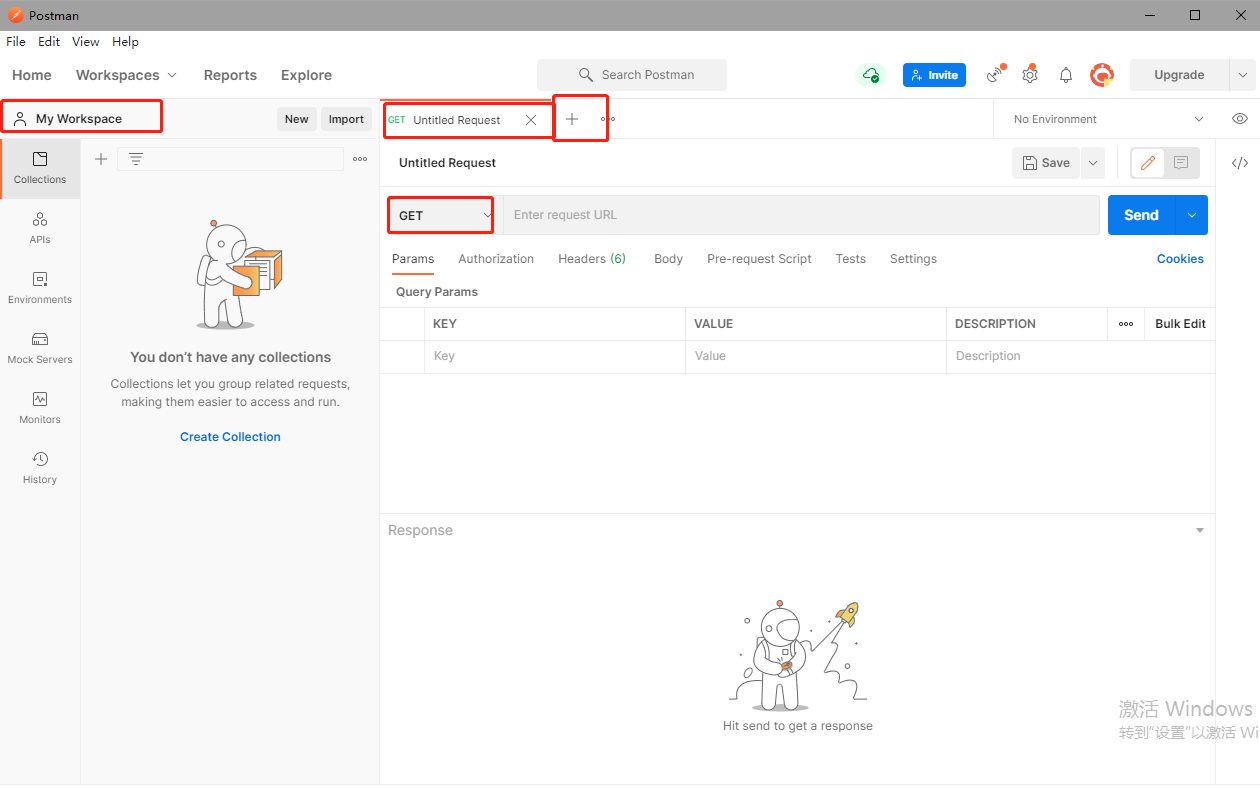This screenshot has width=1260, height=788.
Task: Open the Edit menu
Action: point(49,42)
